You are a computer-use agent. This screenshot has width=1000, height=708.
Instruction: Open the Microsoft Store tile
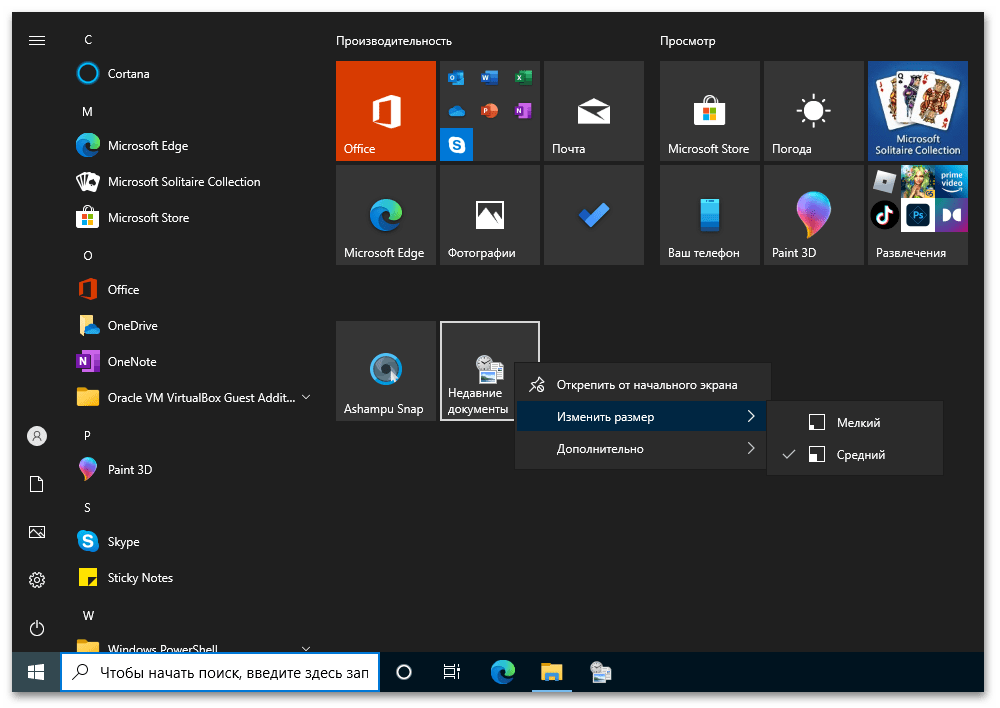[x=709, y=111]
